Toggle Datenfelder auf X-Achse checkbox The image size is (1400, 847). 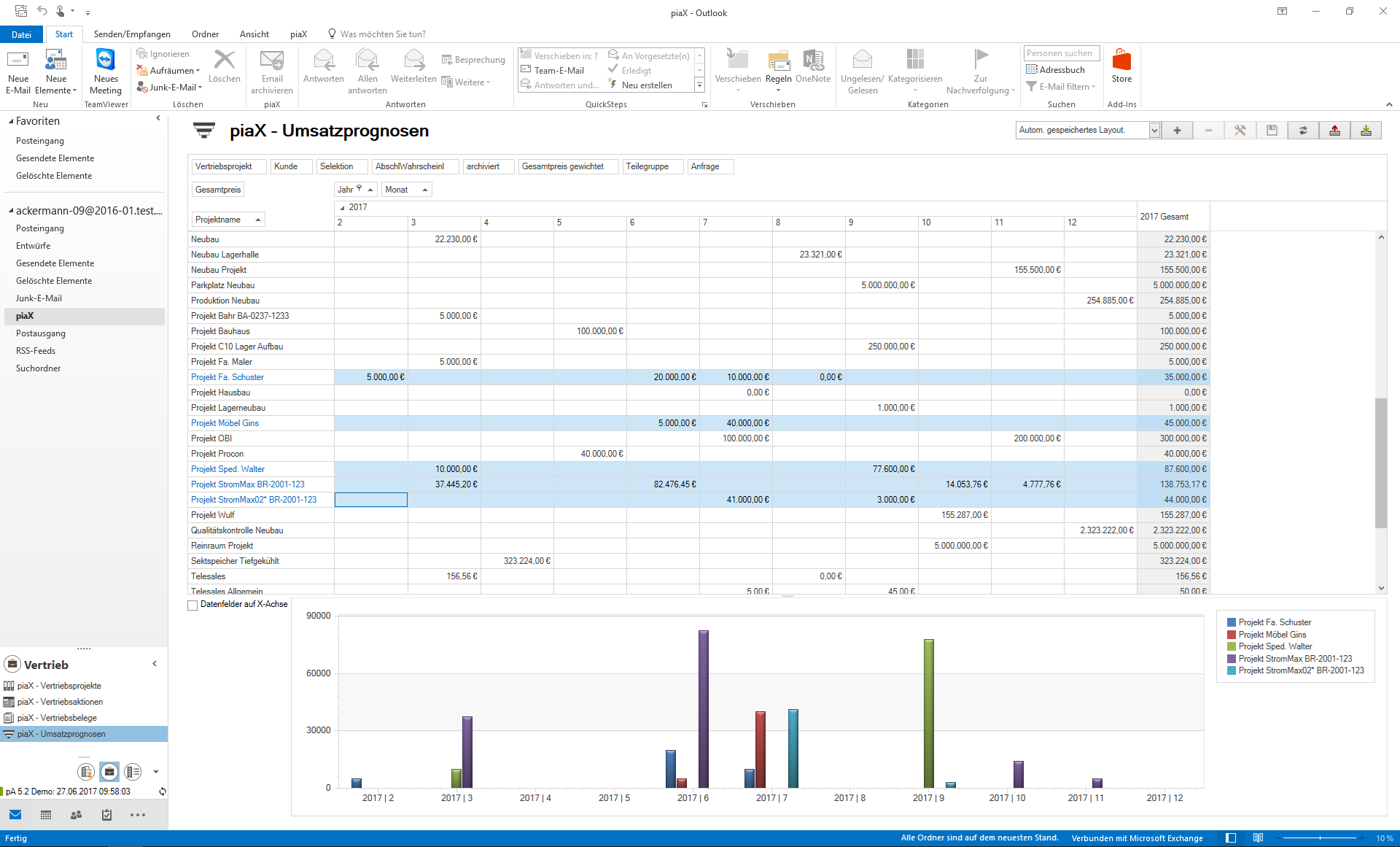[192, 606]
